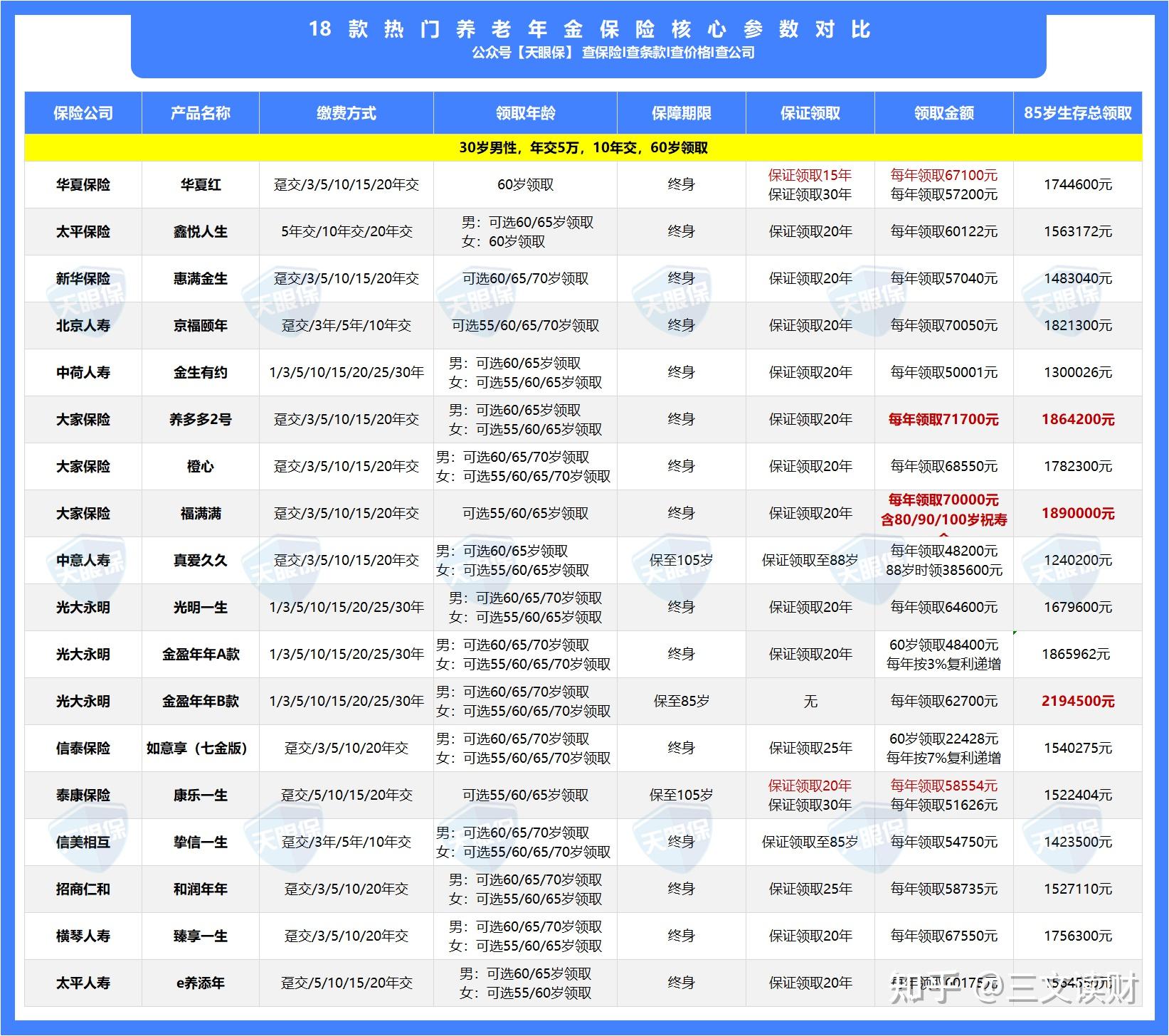Select product name 鑫悦人生
The width and height of the screenshot is (1169, 1036).
coord(201,232)
